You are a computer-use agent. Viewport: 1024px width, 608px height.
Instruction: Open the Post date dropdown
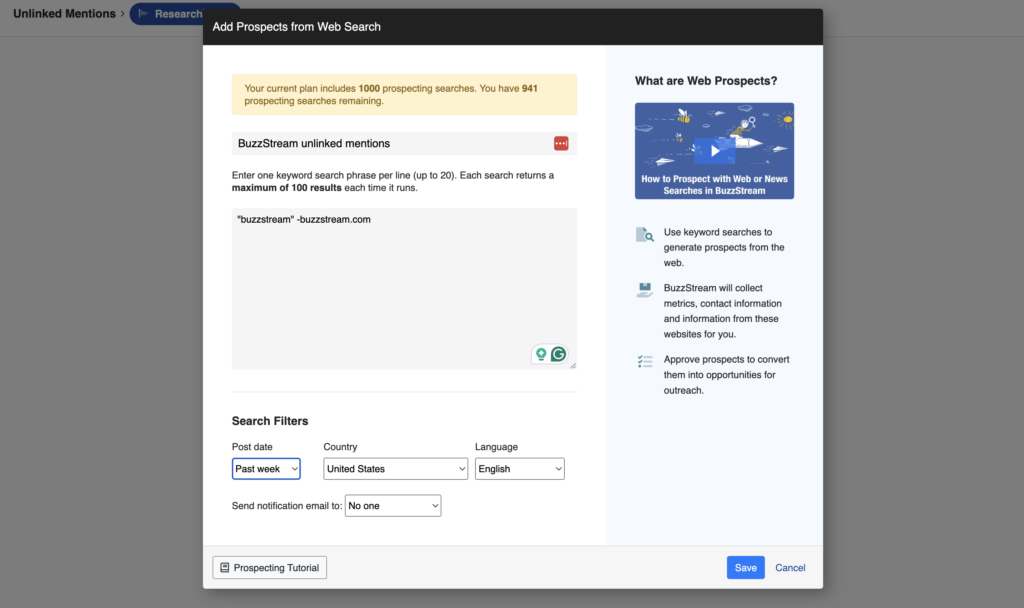tap(265, 468)
